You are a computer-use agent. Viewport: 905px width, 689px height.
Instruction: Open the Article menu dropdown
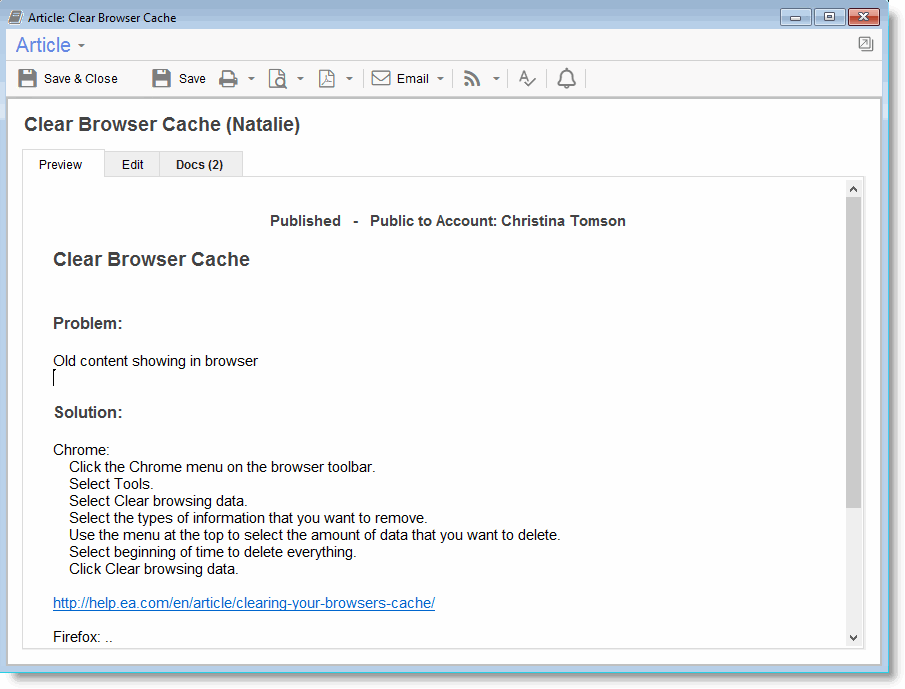[x=51, y=46]
